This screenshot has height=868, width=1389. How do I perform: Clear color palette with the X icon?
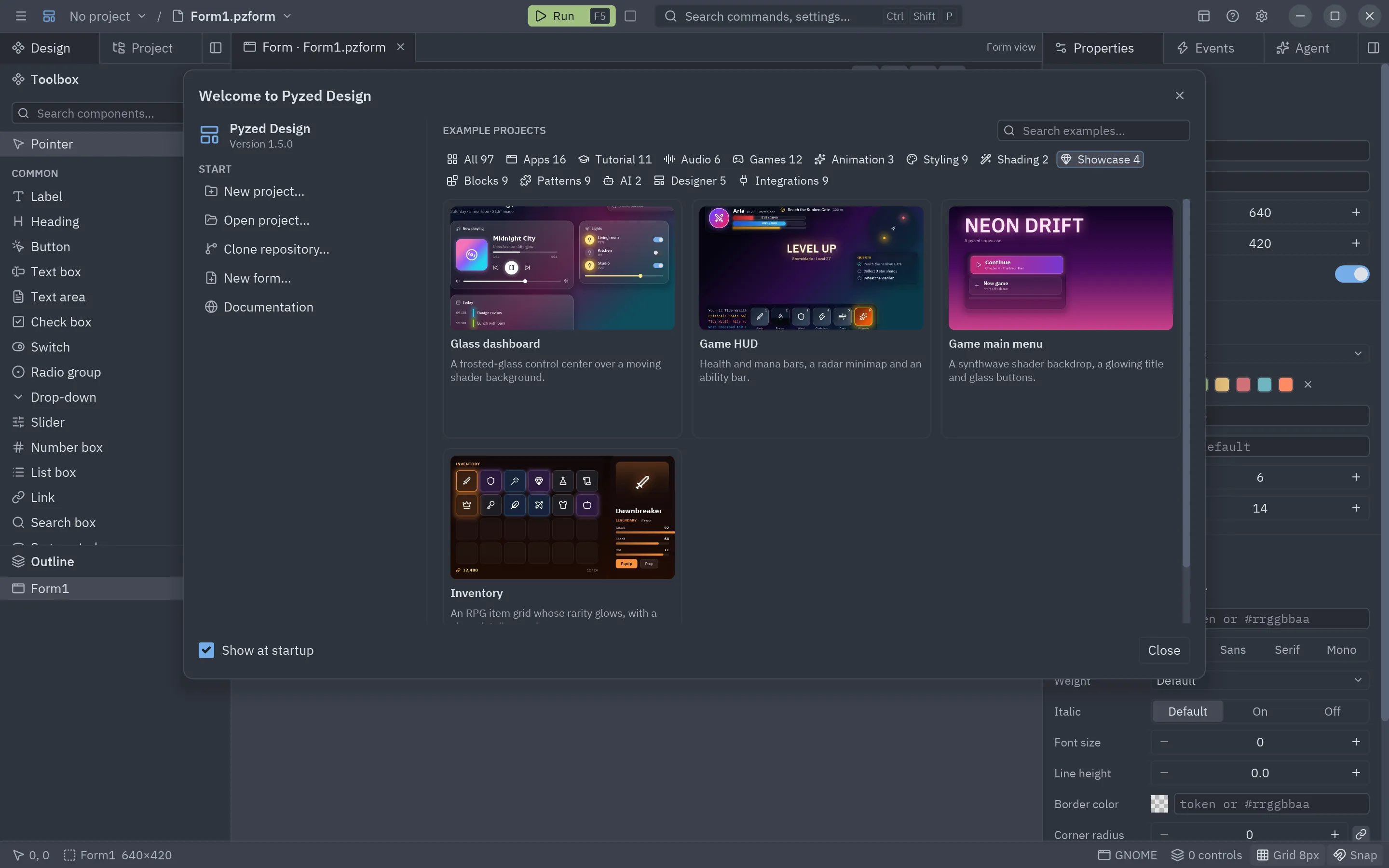click(1308, 385)
